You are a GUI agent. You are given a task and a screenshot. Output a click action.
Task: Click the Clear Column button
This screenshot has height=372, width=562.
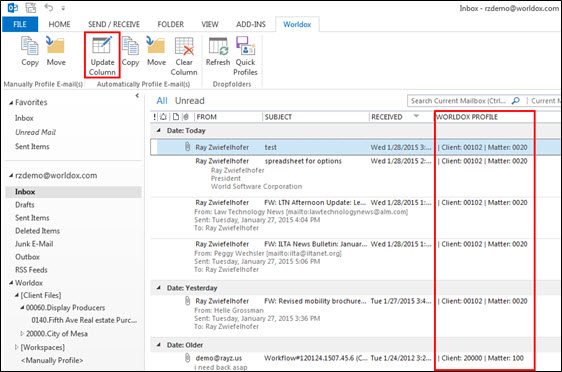[184, 56]
